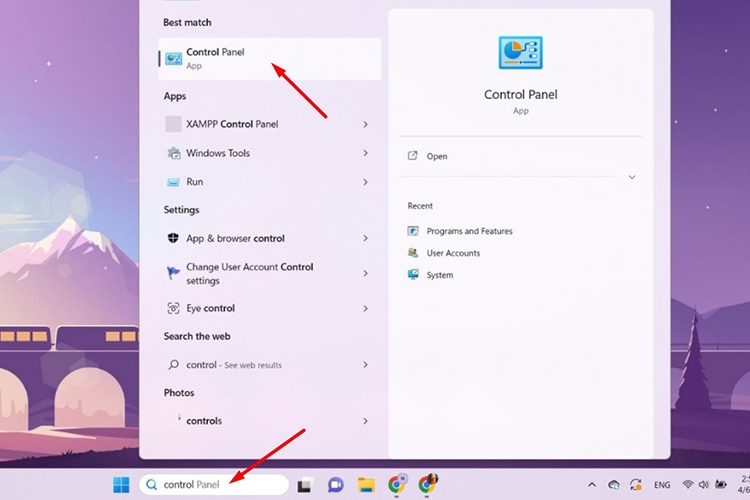750x500 pixels.
Task: Show hidden system tray icons
Action: [592, 485]
